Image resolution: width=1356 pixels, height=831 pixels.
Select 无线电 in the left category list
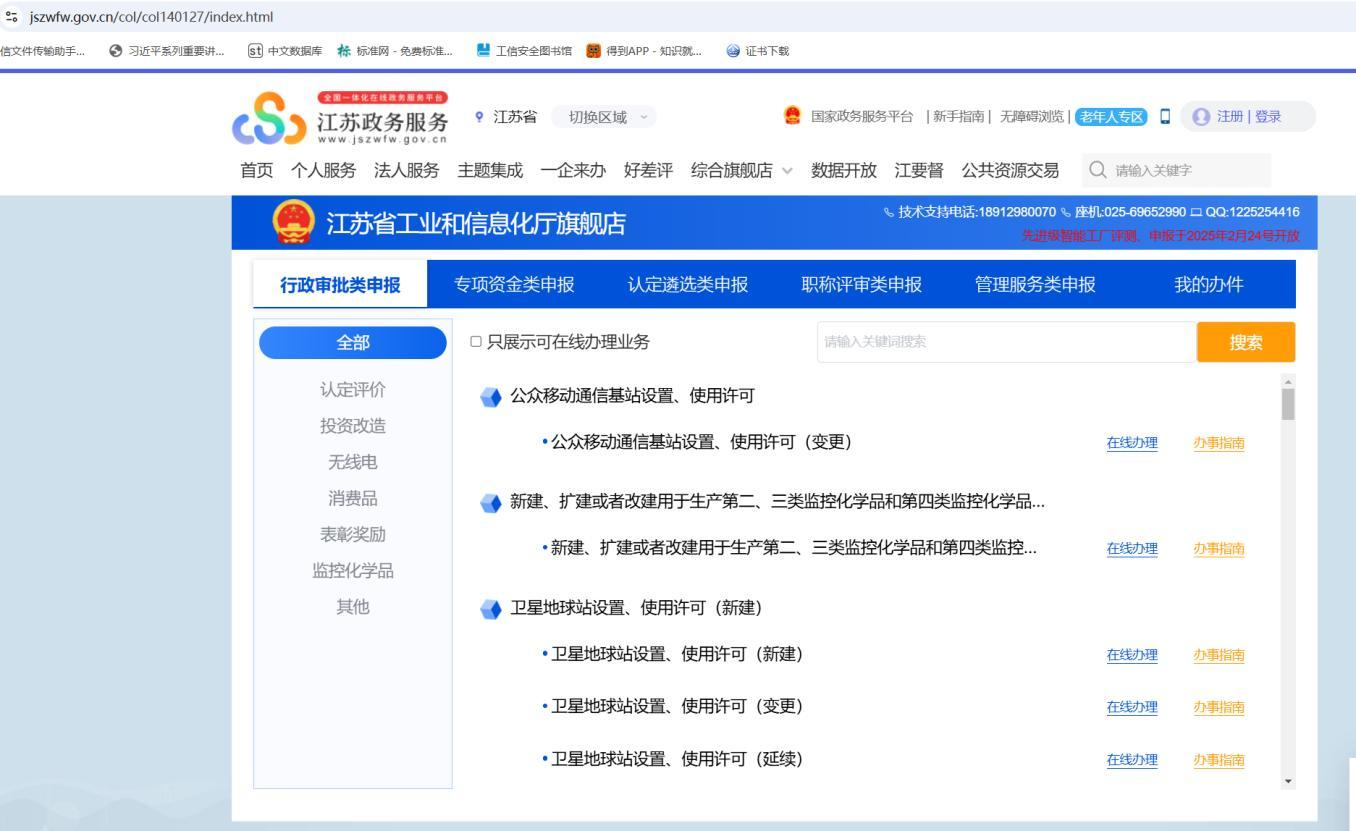point(352,462)
